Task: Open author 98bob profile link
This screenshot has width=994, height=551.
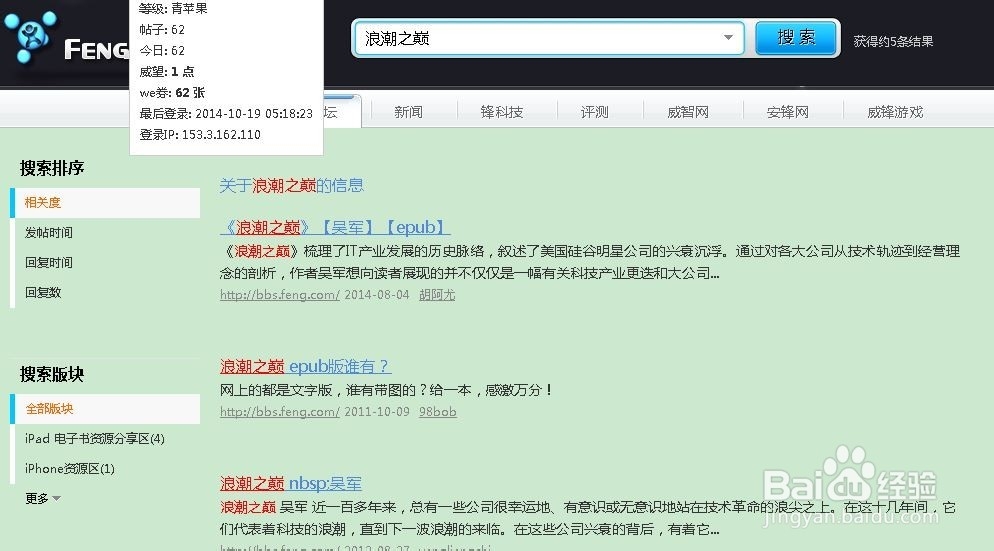Action: pos(437,412)
